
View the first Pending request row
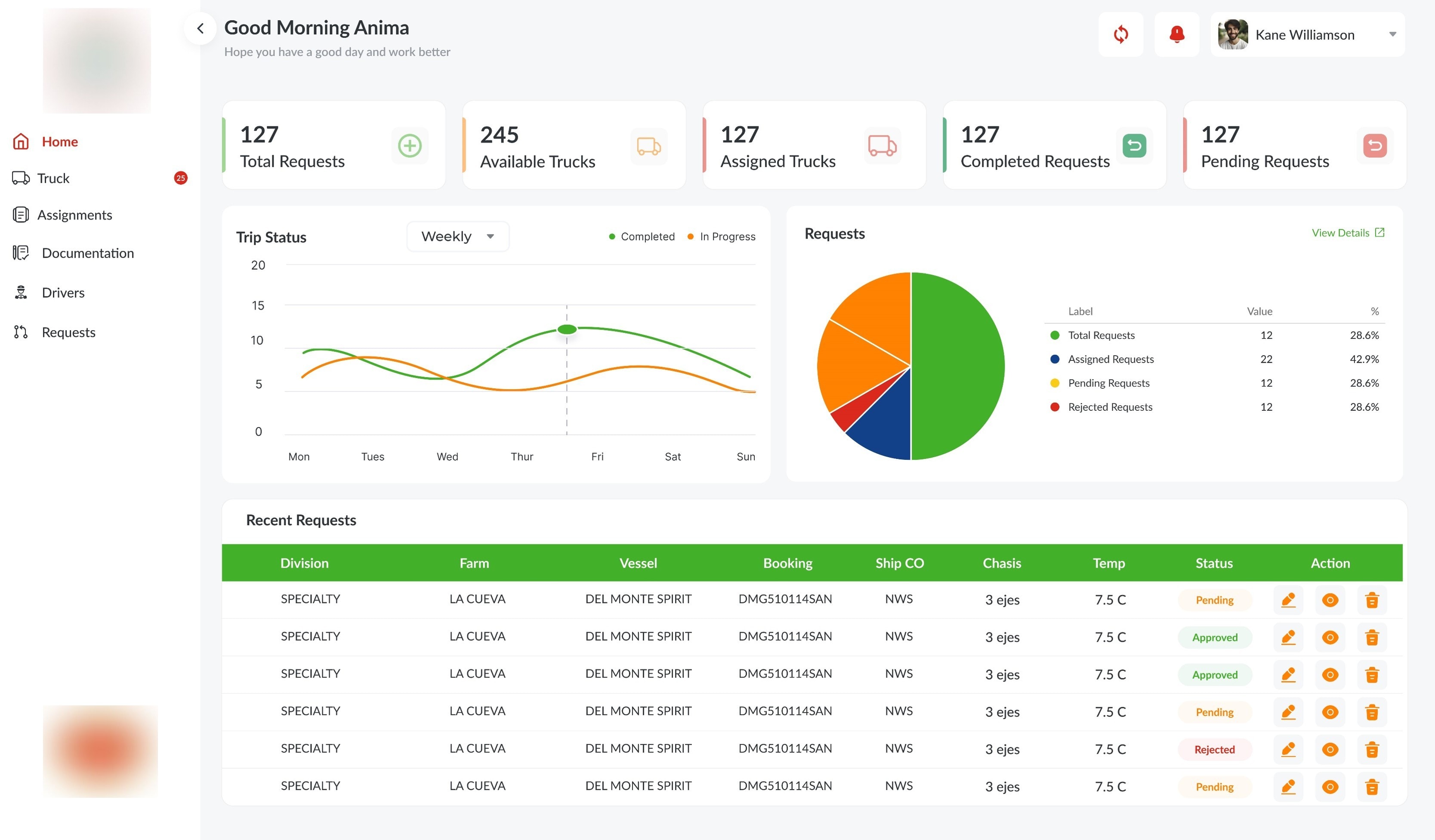point(1330,600)
